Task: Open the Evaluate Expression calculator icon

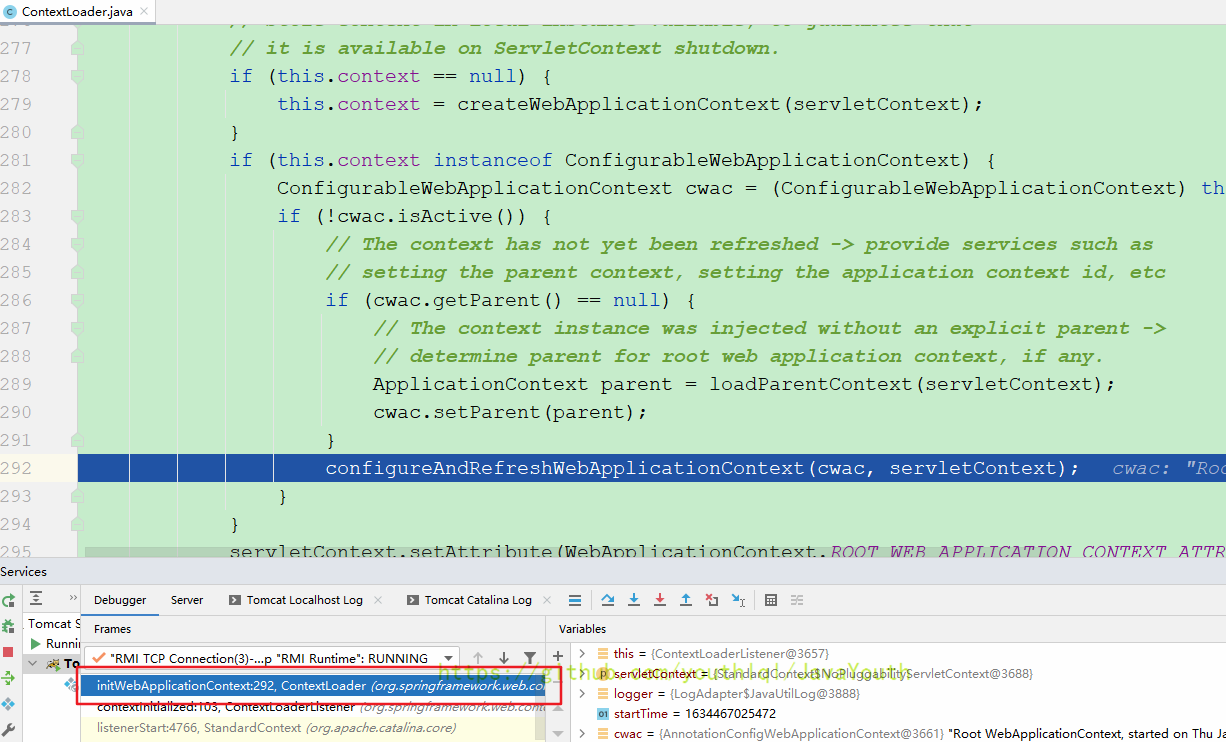Action: pos(771,600)
